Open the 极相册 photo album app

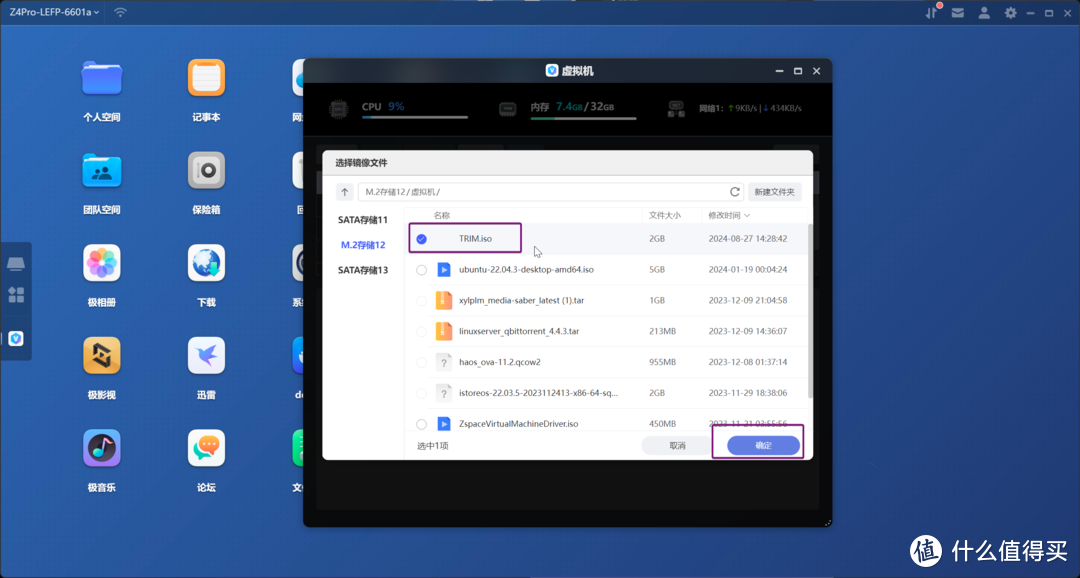pyautogui.click(x=101, y=264)
